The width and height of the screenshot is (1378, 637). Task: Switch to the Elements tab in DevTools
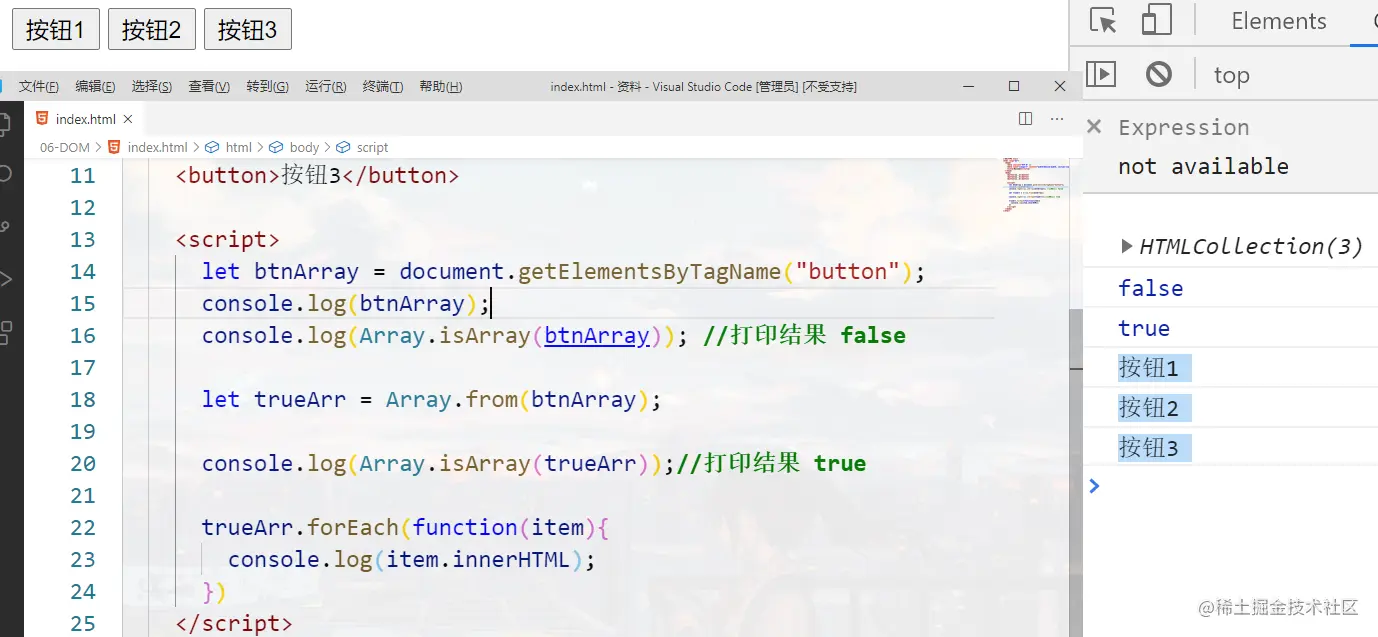coord(1279,21)
